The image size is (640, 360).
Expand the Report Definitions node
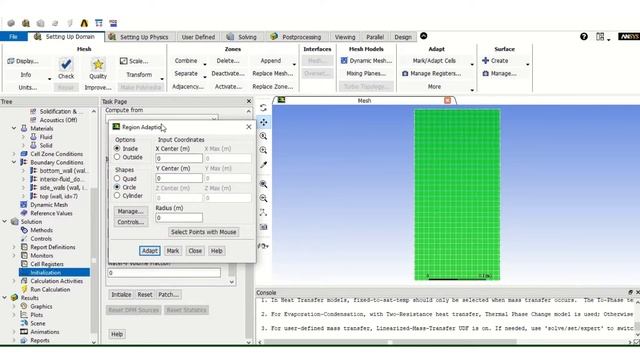[14, 247]
